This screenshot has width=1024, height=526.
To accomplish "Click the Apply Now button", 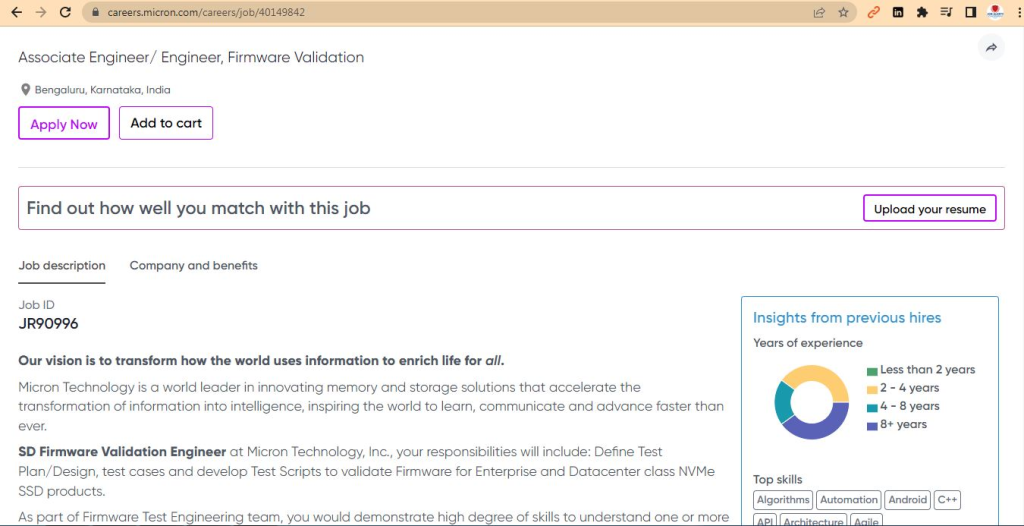I will [64, 123].
